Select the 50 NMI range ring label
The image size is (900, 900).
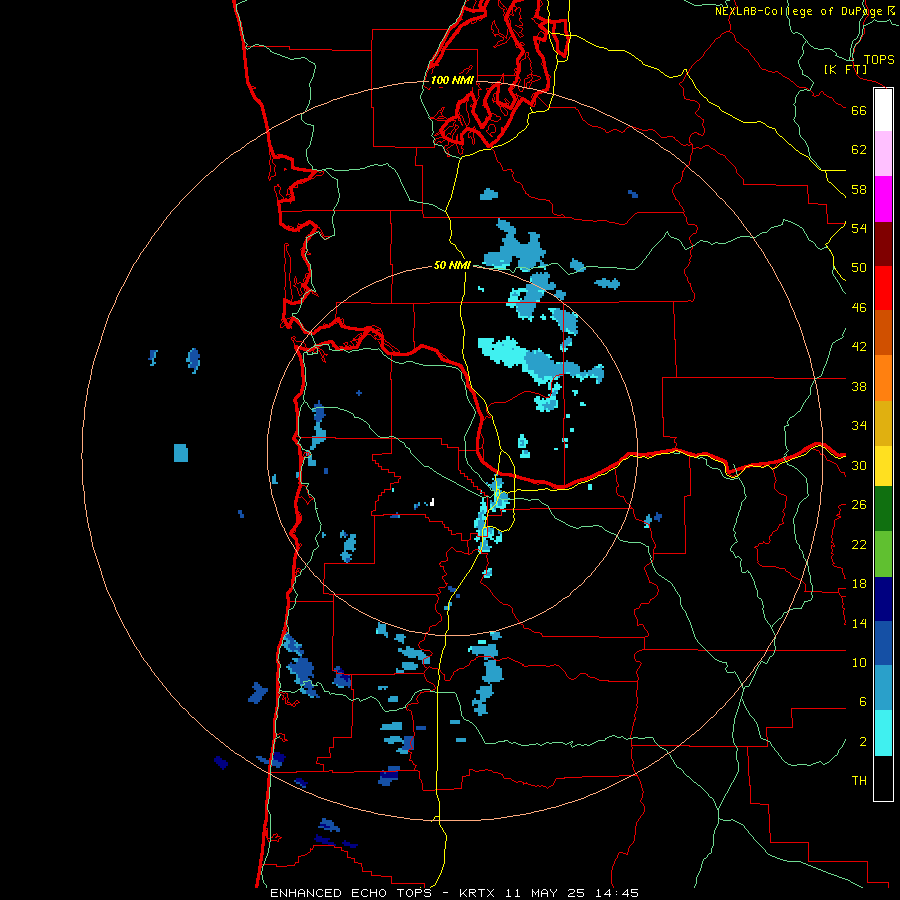(452, 265)
